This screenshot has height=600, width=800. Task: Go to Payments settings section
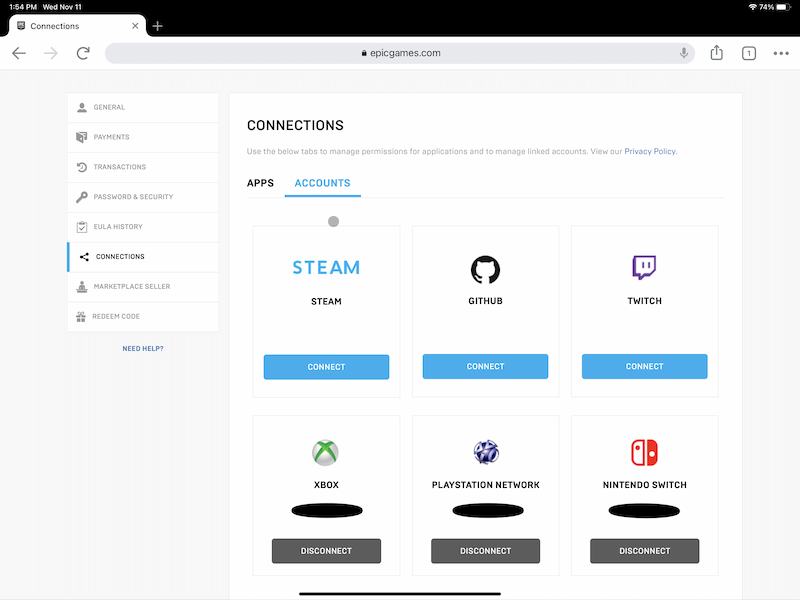click(x=111, y=137)
